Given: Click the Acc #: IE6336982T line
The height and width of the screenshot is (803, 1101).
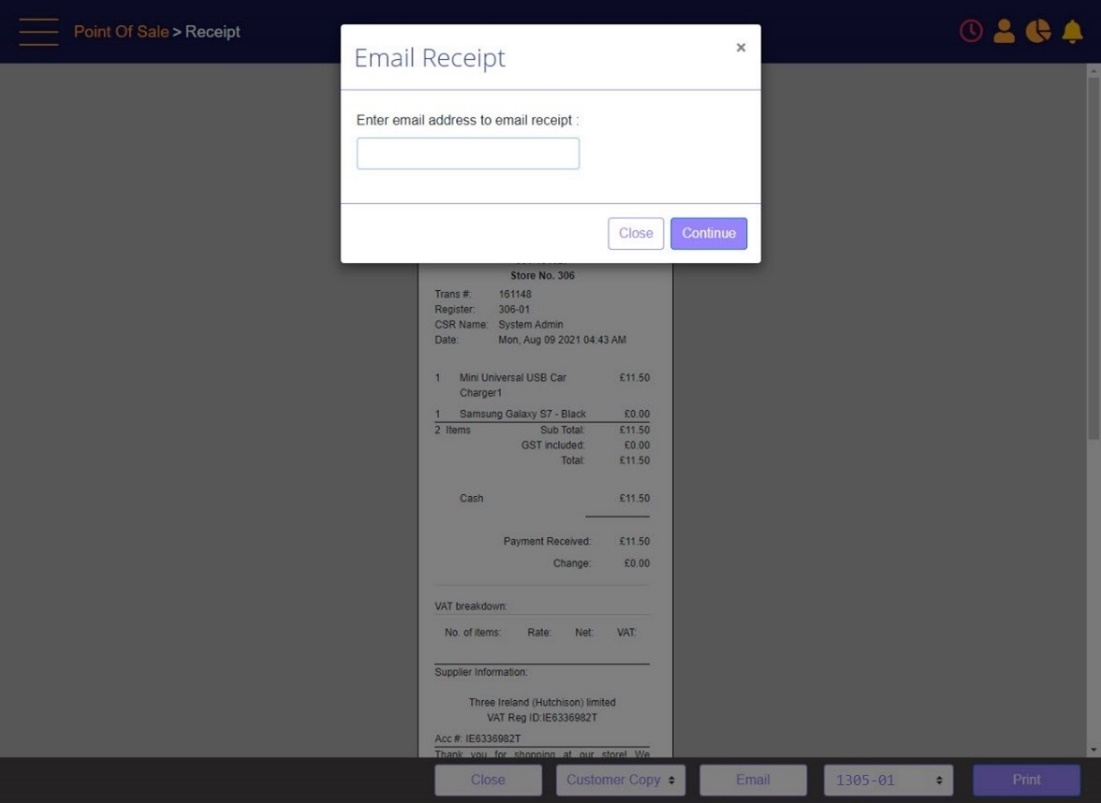Looking at the screenshot, I should 477,738.
